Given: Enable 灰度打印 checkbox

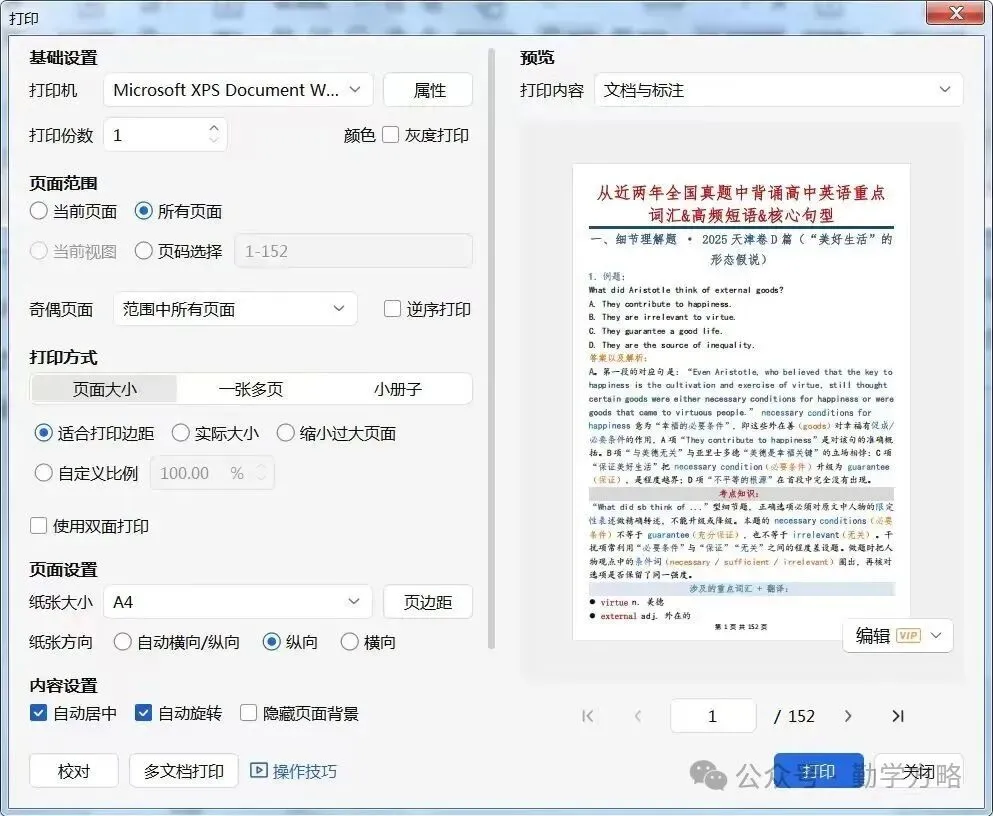Looking at the screenshot, I should [x=391, y=135].
